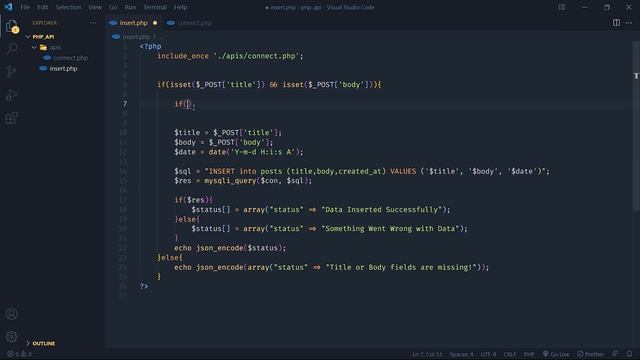This screenshot has width=640, height=360.
Task: Click Prettier in status bar
Action: [x=590, y=354]
